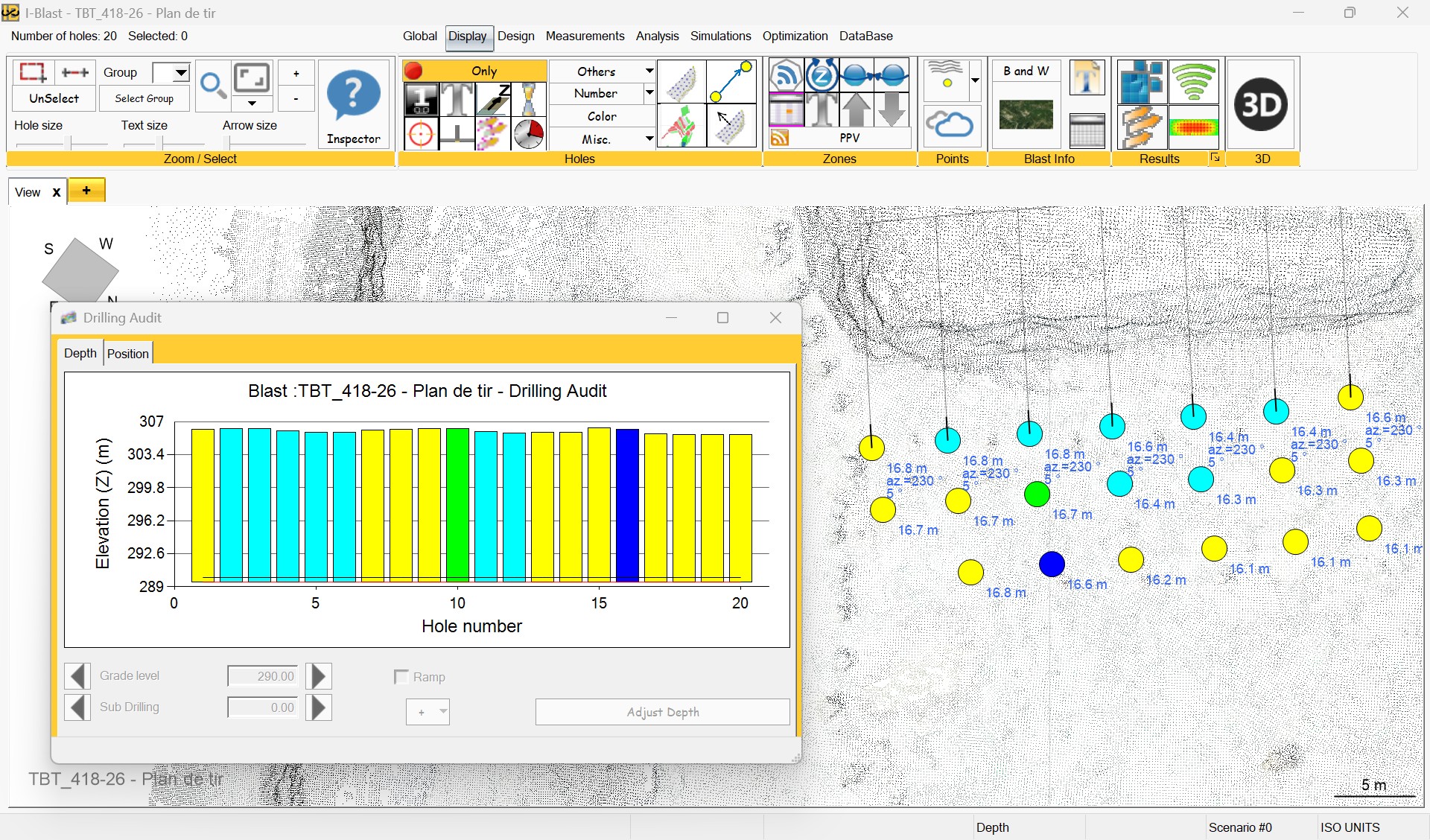Switch to the Position tab in Drilling Audit
Screen dimensions: 1430x840
pyautogui.click(x=127, y=353)
